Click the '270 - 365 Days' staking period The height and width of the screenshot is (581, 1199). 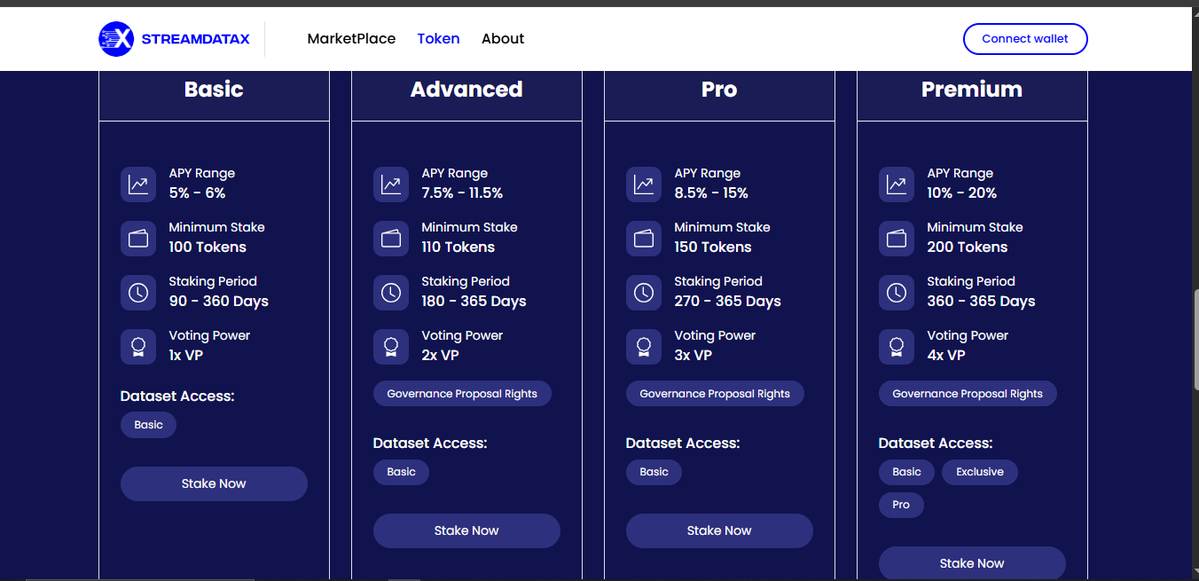click(728, 302)
